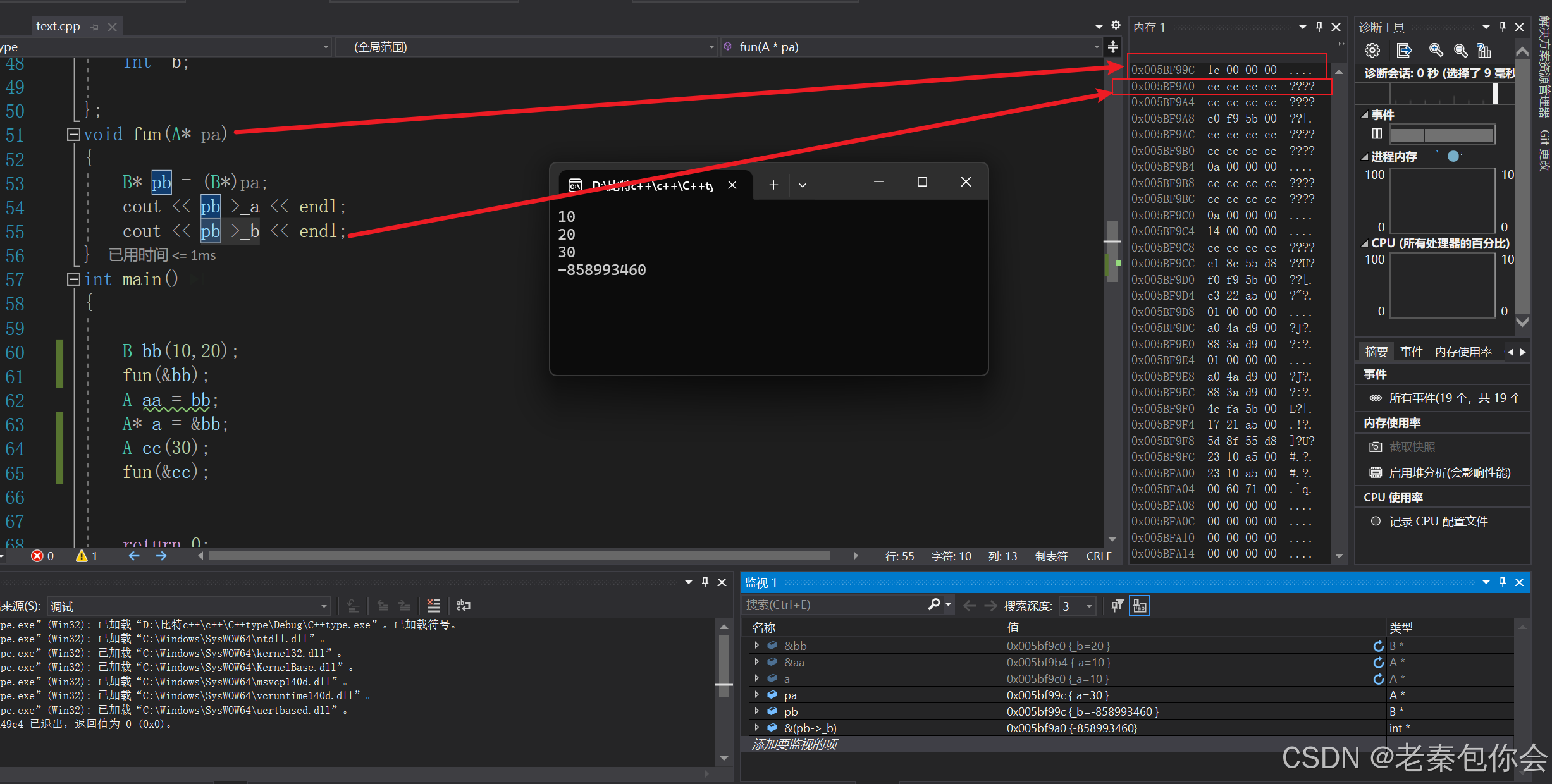The width and height of the screenshot is (1552, 784).
Task: Expand the pb watch entry
Action: point(756,711)
